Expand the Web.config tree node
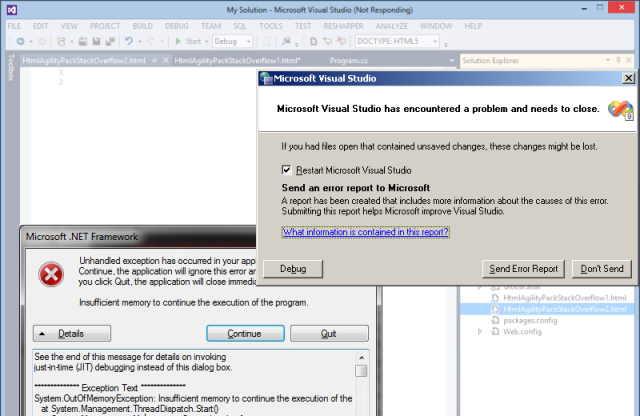This screenshot has height=416, width=640. click(x=480, y=331)
